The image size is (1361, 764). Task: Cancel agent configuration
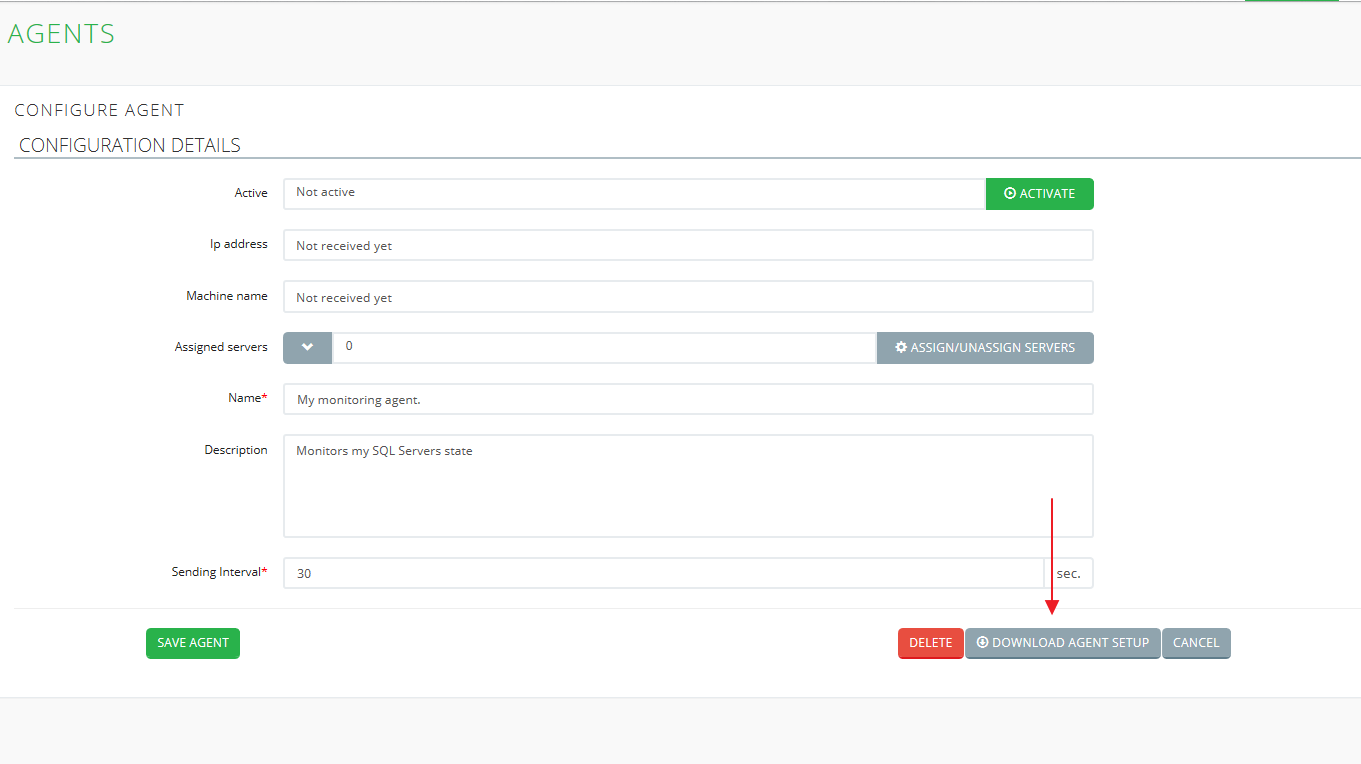1196,643
